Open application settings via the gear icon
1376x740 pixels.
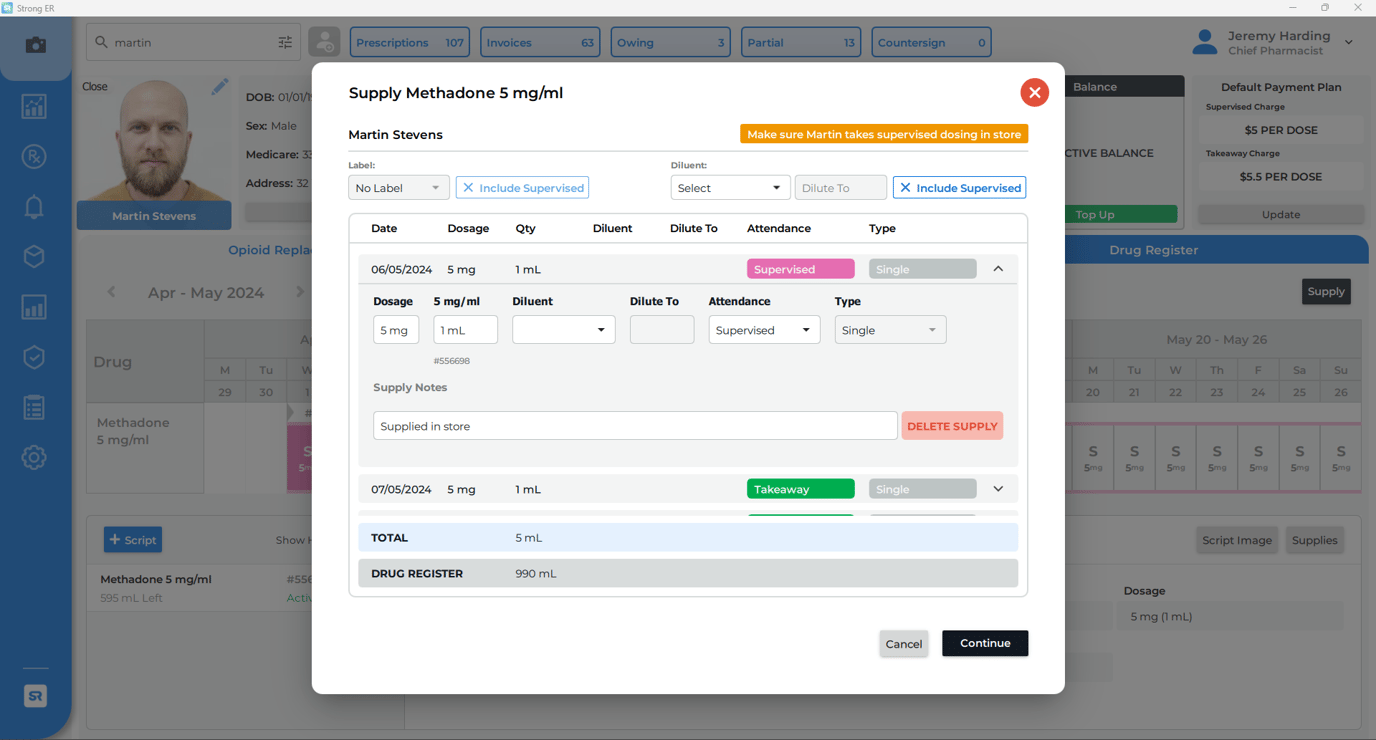[34, 457]
